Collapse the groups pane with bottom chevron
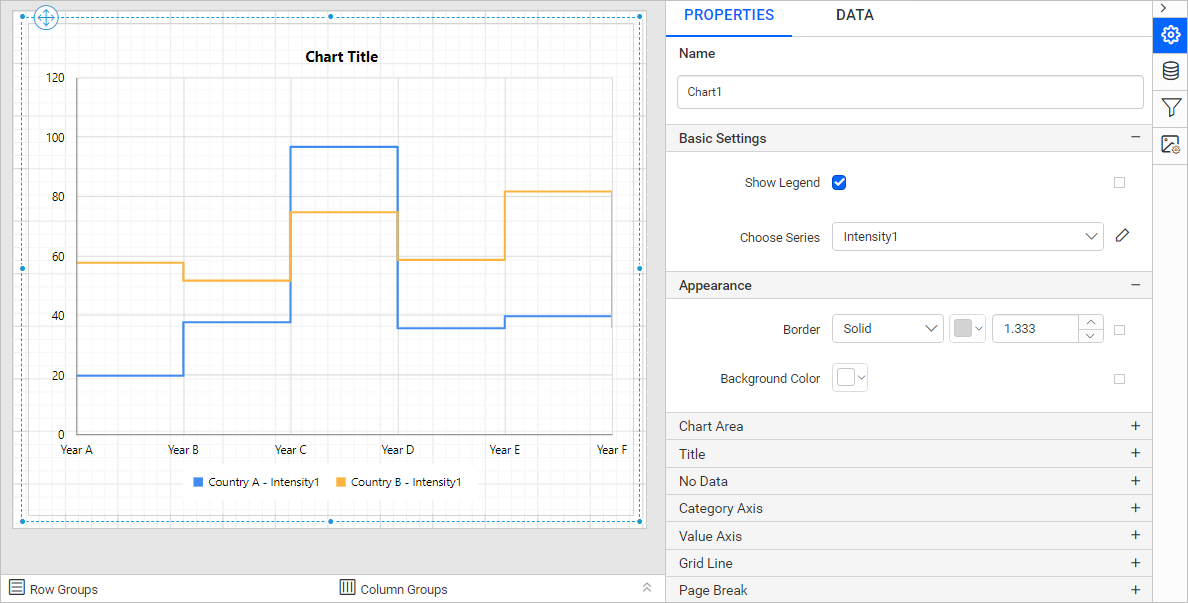Viewport: 1188px width, 603px height. coord(647,587)
